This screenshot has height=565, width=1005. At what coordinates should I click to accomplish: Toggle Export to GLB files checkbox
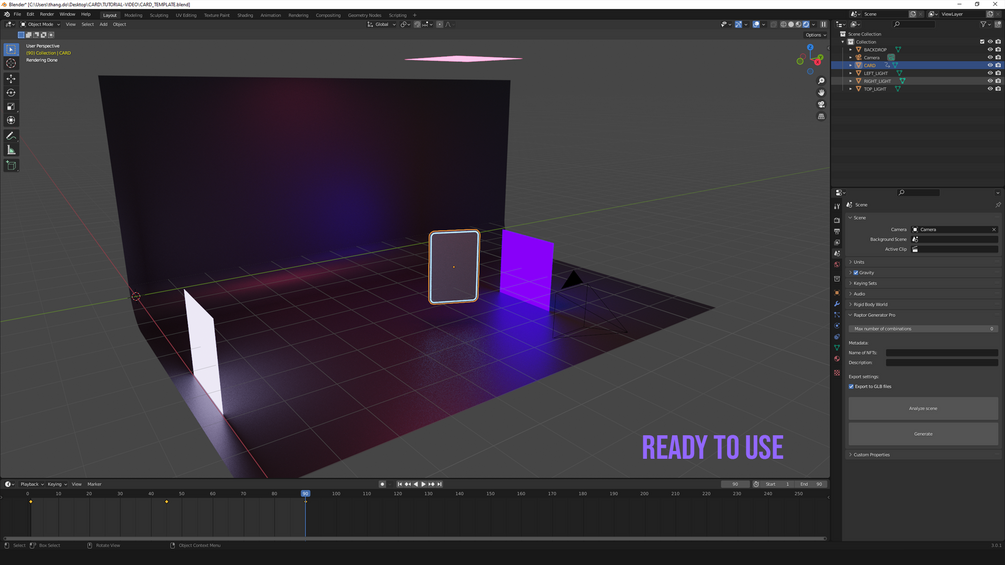[x=851, y=386]
